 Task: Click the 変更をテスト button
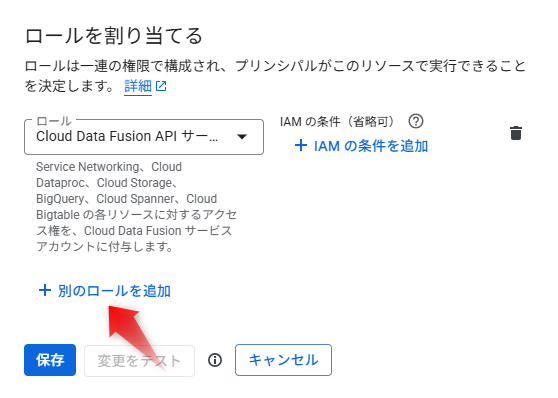[x=140, y=361]
